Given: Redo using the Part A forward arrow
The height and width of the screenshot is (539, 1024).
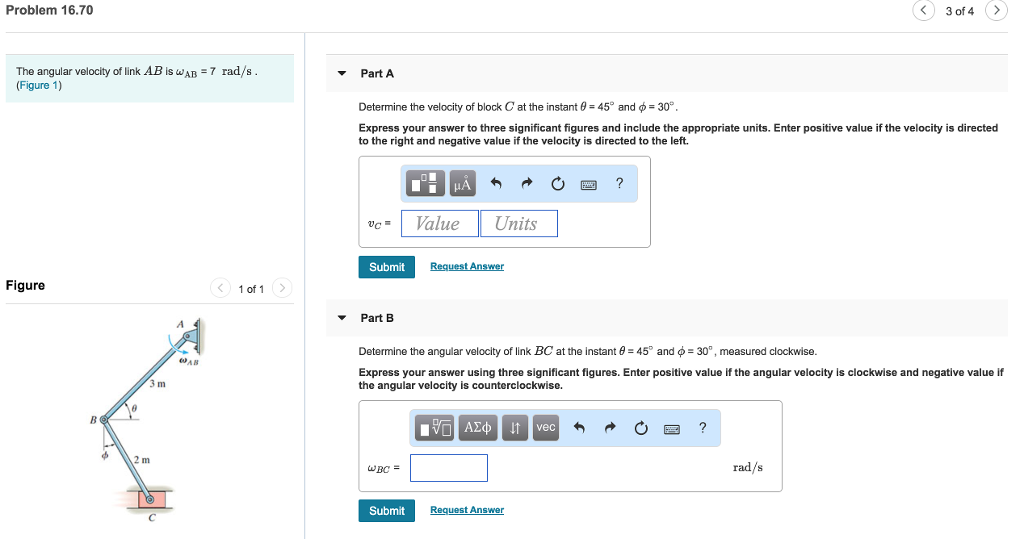Looking at the screenshot, I should 527,184.
